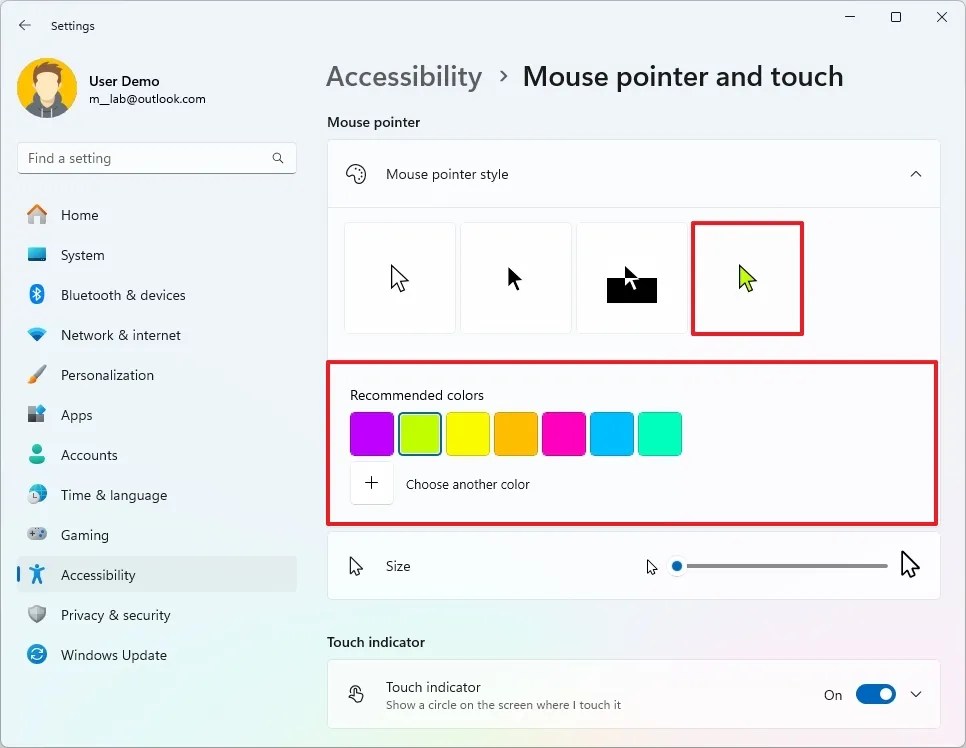Click inside the Find a setting search box
This screenshot has width=966, height=748.
tap(156, 158)
